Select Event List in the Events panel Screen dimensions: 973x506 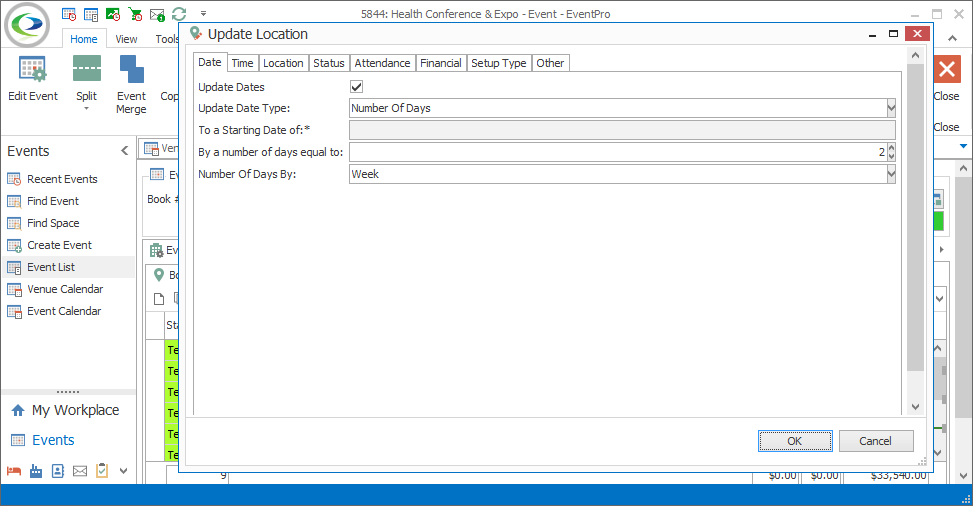coord(68,267)
